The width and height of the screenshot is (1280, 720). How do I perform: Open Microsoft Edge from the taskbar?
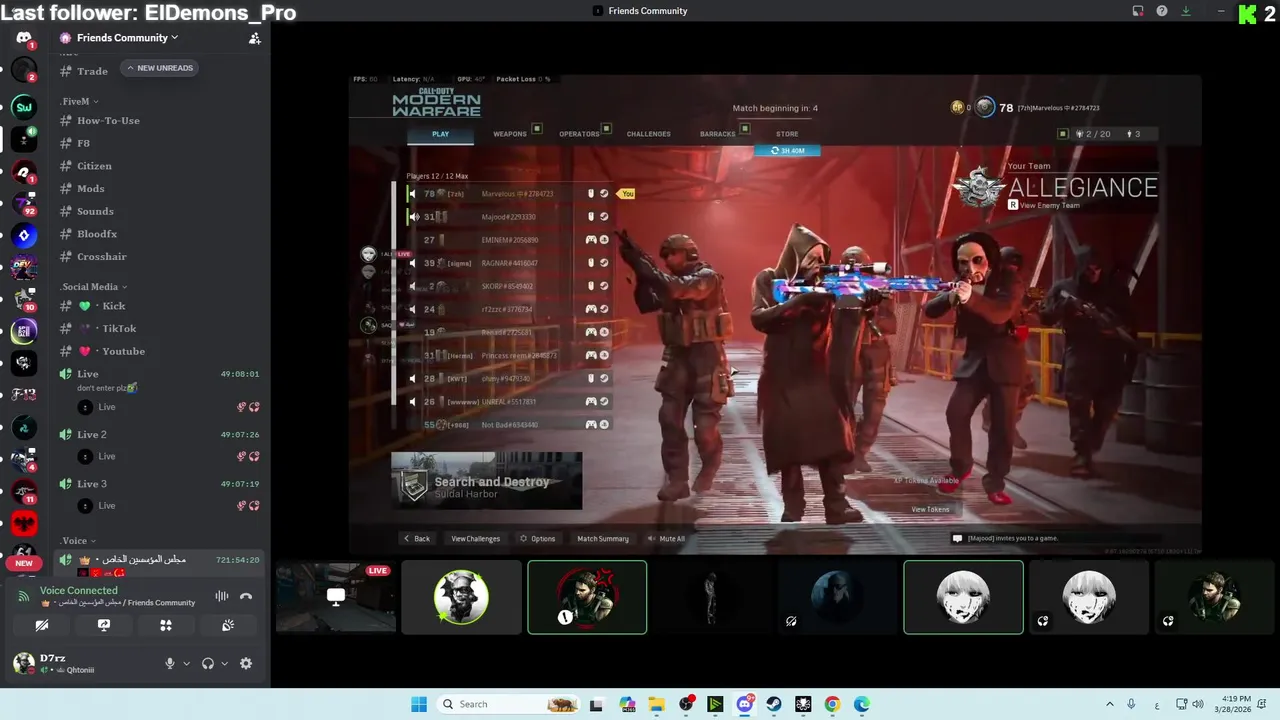861,704
